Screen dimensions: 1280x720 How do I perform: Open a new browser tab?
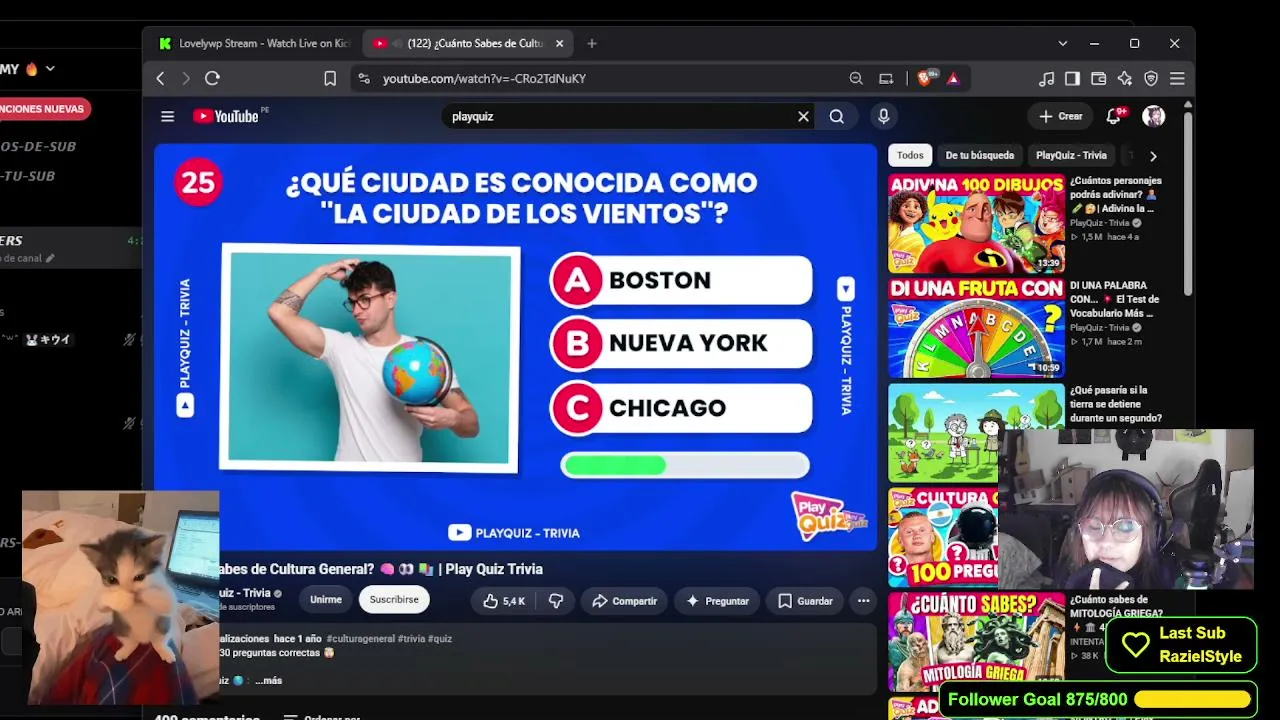tap(592, 43)
